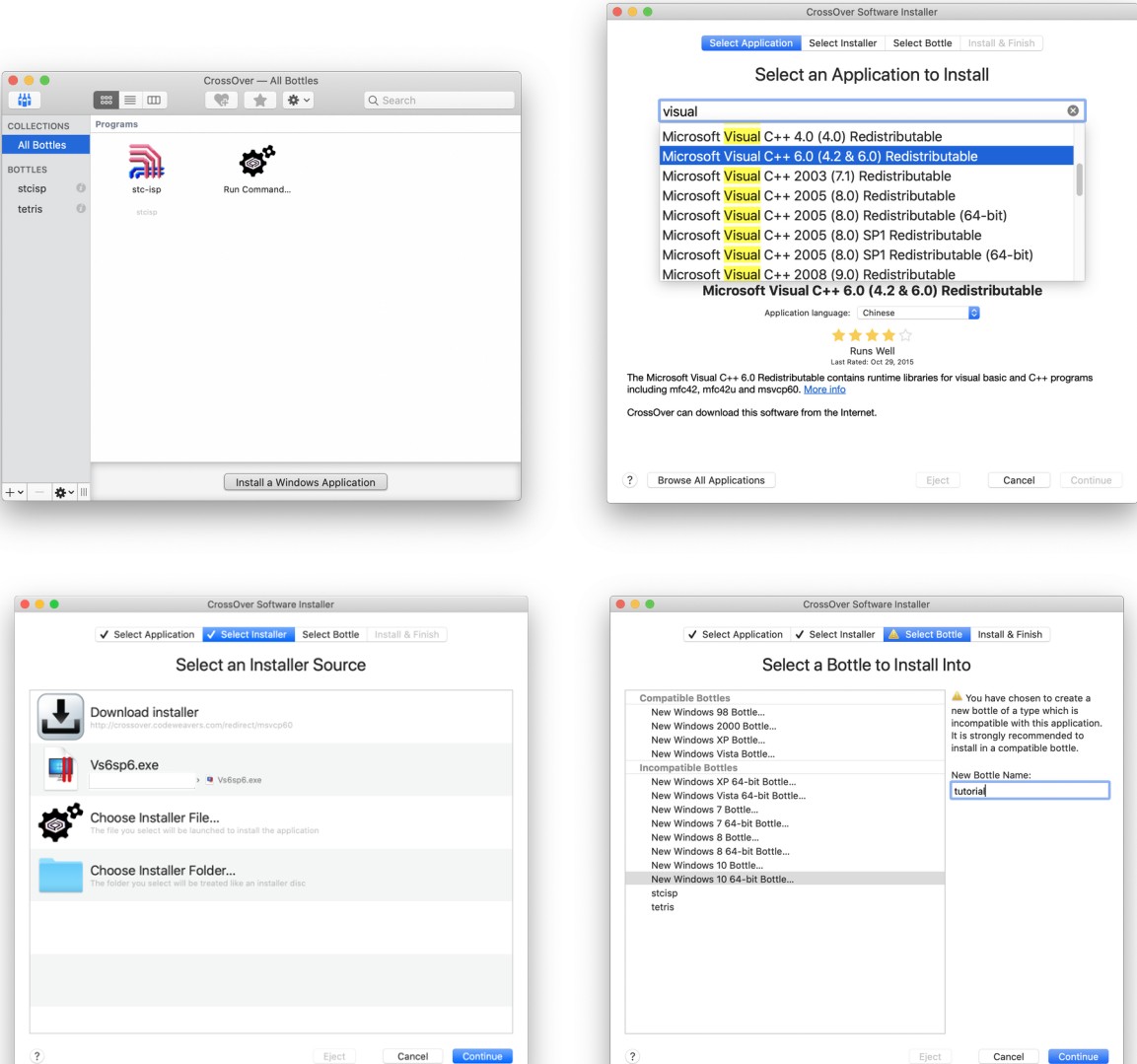The image size is (1137, 1064).
Task: Click Cancel in Select Bottle window
Action: [1008, 1056]
